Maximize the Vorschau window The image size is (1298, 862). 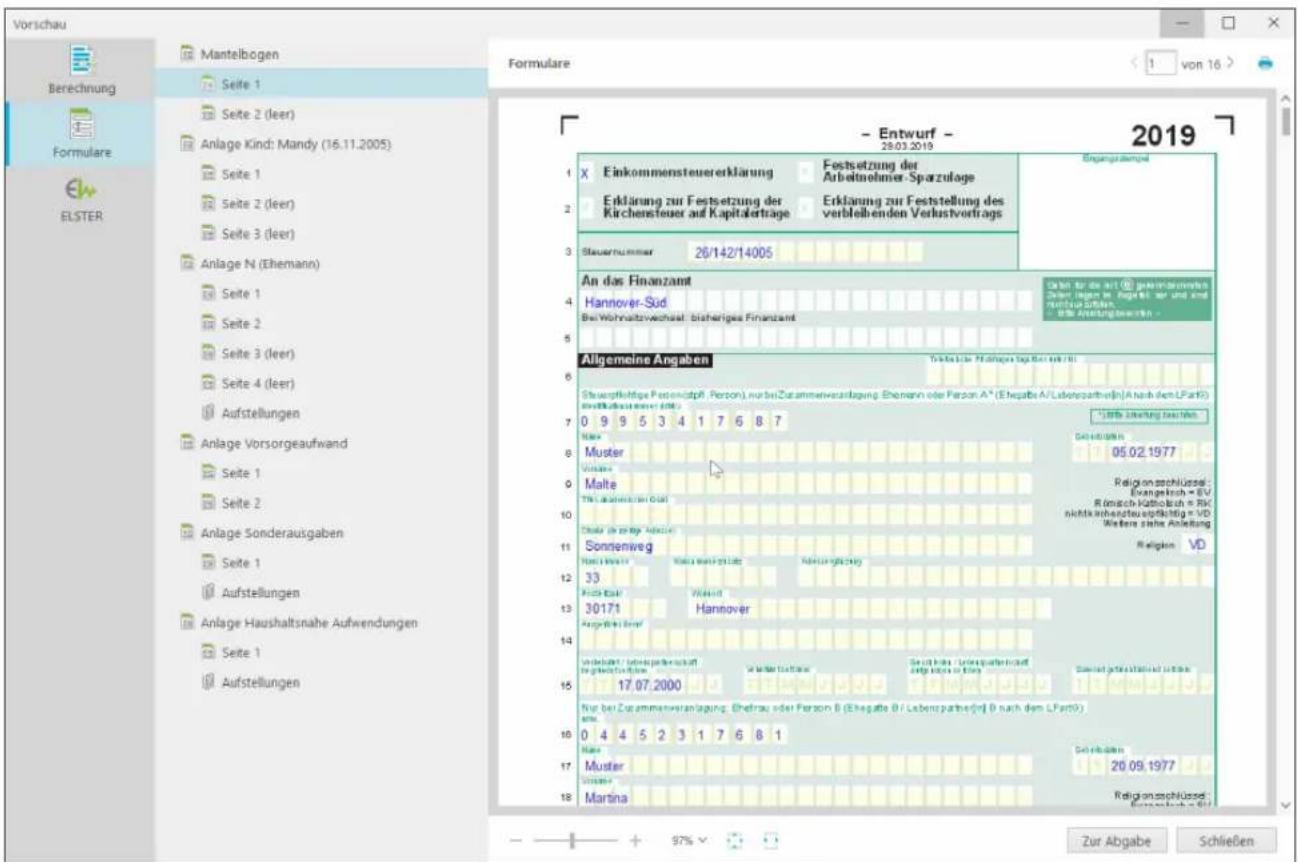(x=1229, y=22)
